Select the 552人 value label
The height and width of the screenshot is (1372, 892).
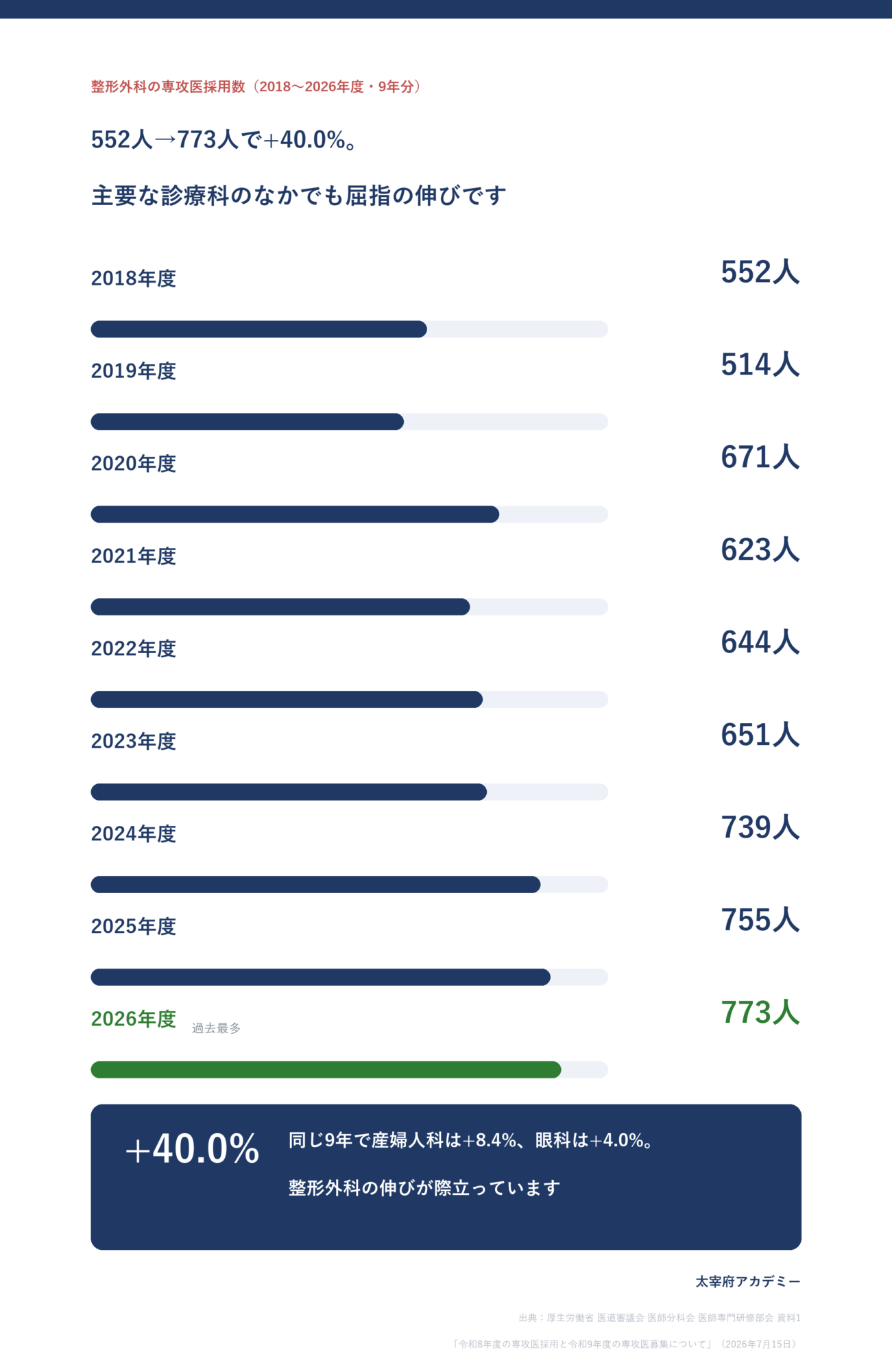pos(760,272)
